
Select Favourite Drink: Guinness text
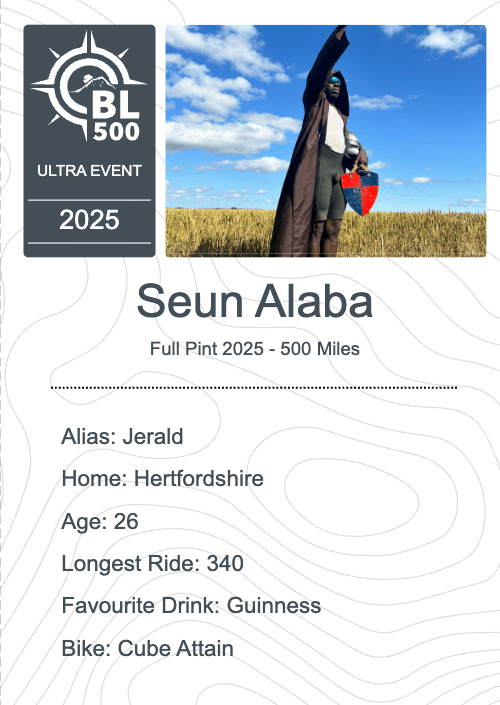point(191,606)
